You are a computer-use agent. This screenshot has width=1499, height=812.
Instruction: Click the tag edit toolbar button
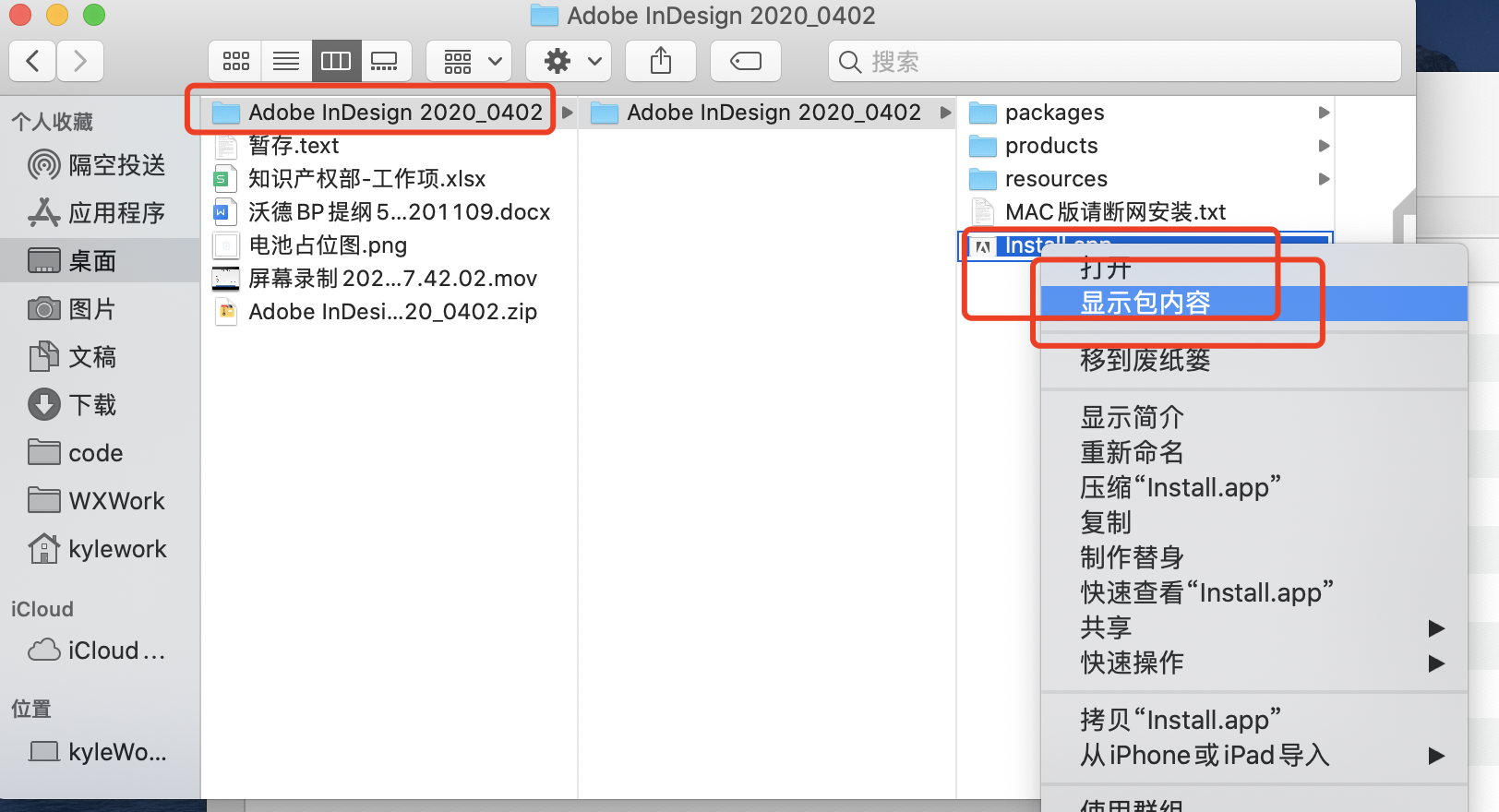(x=746, y=62)
